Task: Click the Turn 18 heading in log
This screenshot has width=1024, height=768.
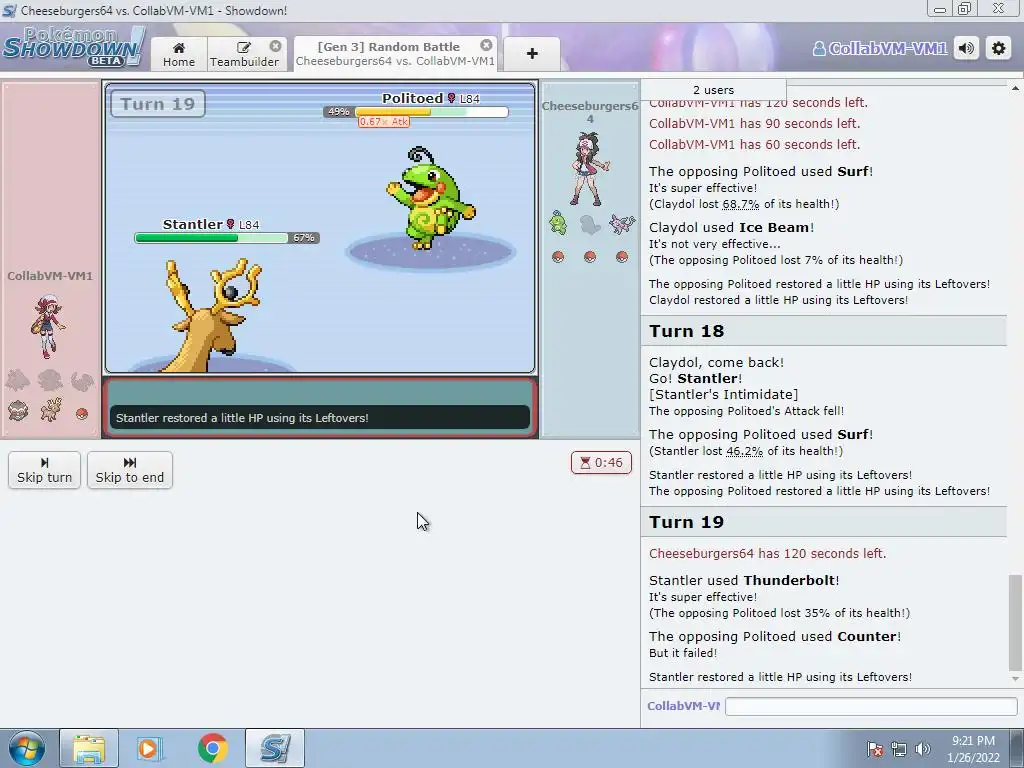Action: tap(686, 331)
